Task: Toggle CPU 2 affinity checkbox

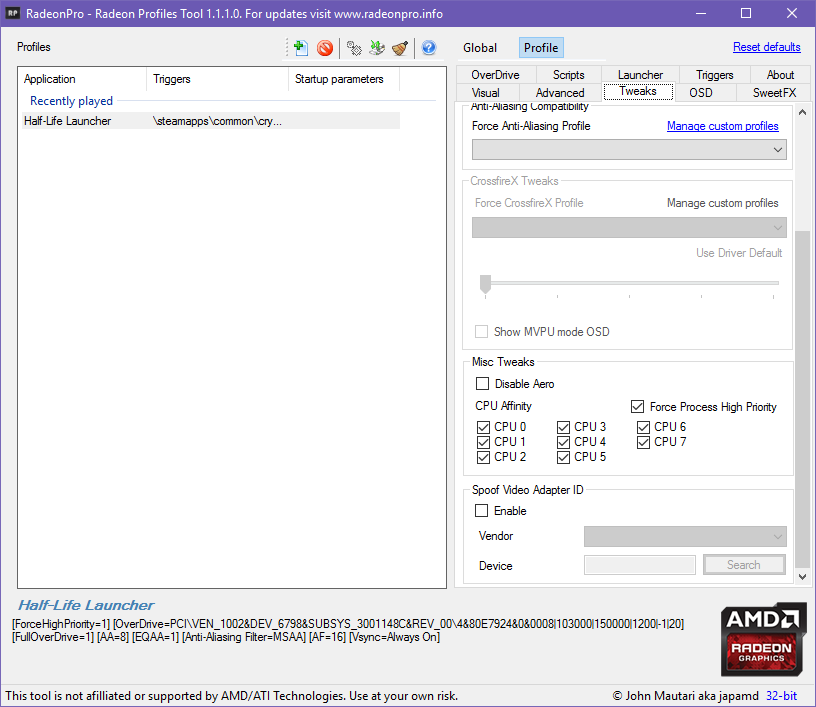Action: pyautogui.click(x=483, y=457)
